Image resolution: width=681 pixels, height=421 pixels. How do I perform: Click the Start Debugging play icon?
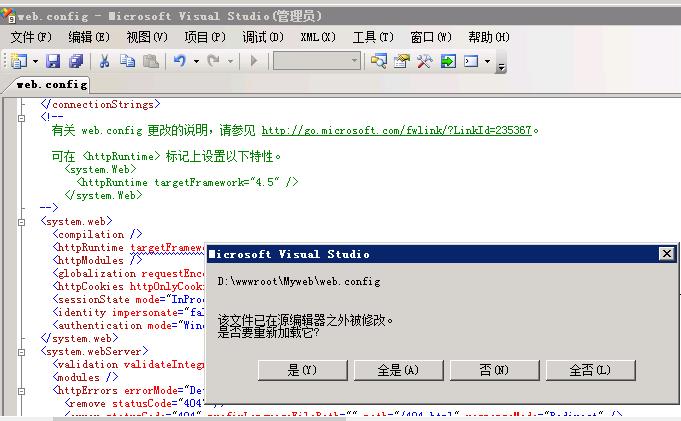pos(254,61)
